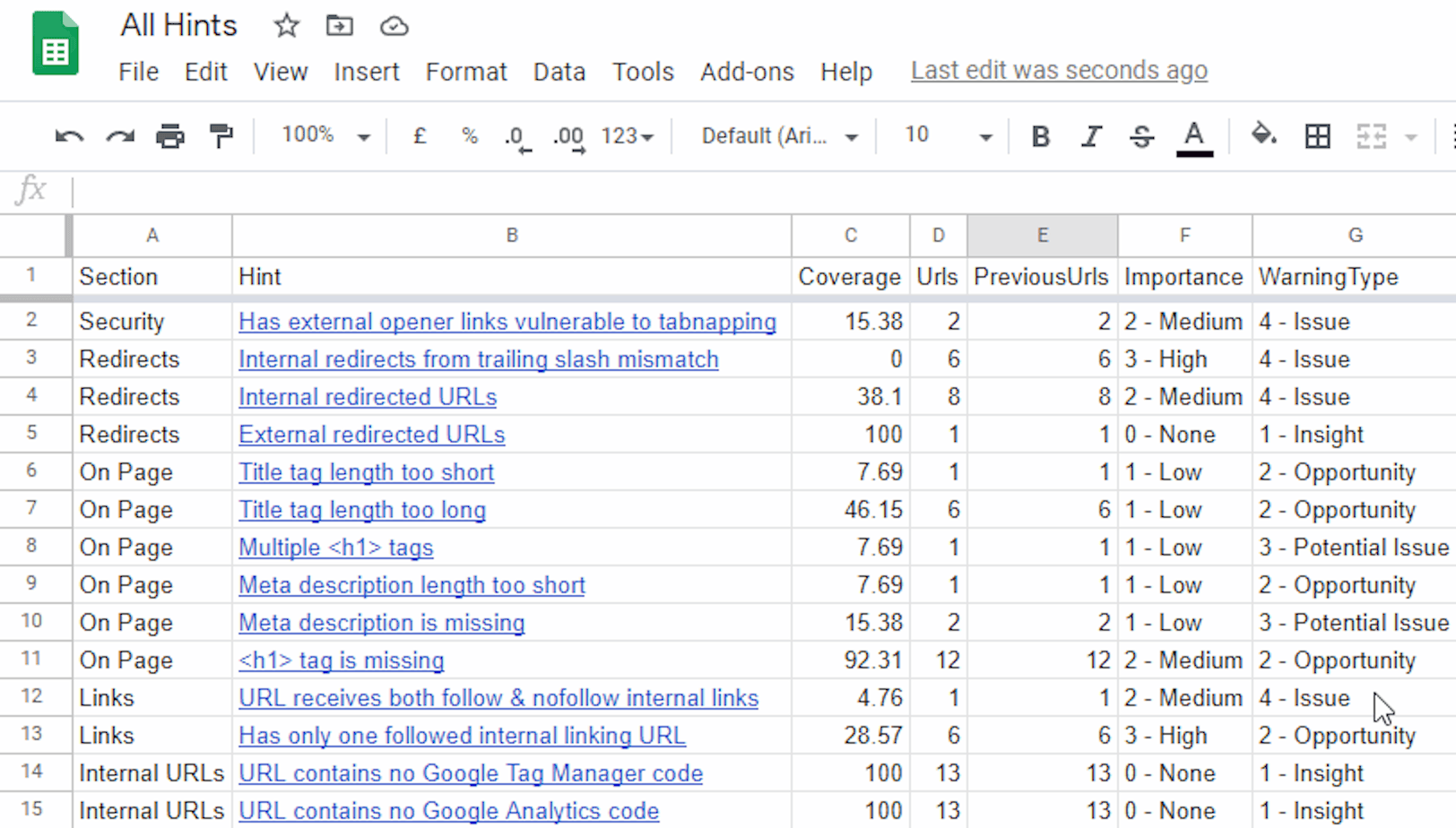This screenshot has height=828, width=1456.
Task: Open the 100% zoom dropdown
Action: [x=325, y=136]
